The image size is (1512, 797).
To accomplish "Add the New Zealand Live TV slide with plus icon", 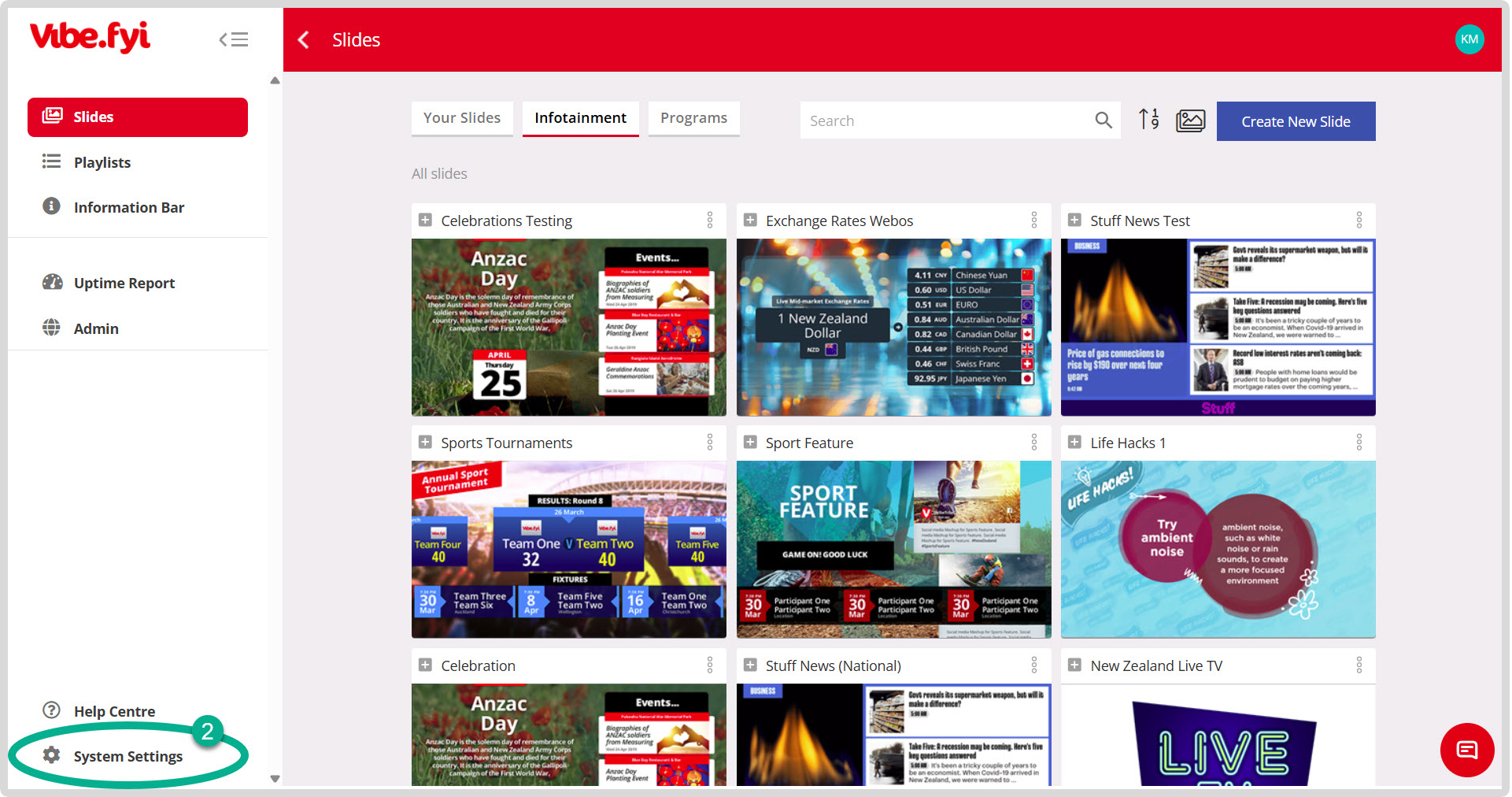I will tap(1074, 665).
